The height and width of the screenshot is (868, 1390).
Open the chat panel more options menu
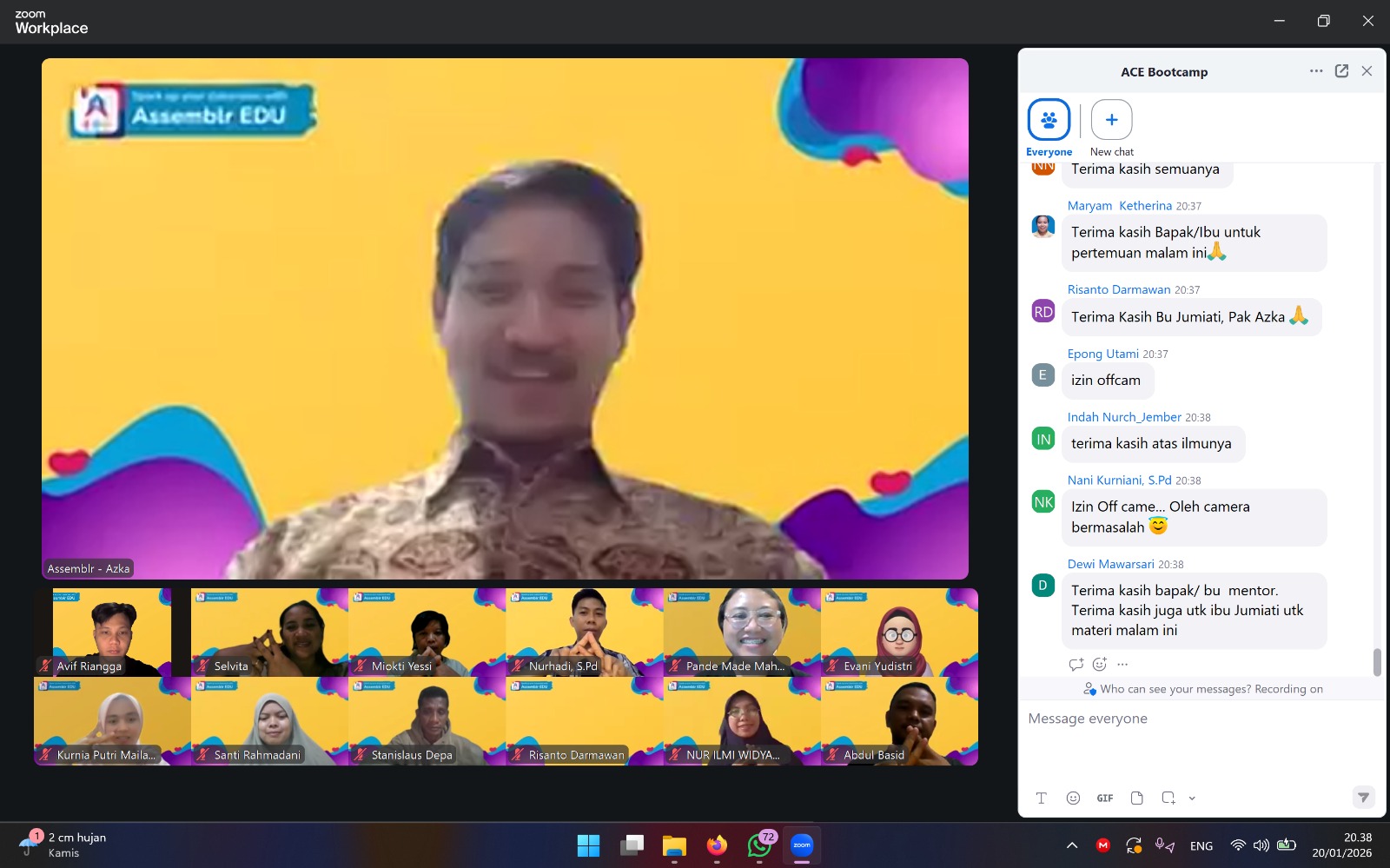1316,71
